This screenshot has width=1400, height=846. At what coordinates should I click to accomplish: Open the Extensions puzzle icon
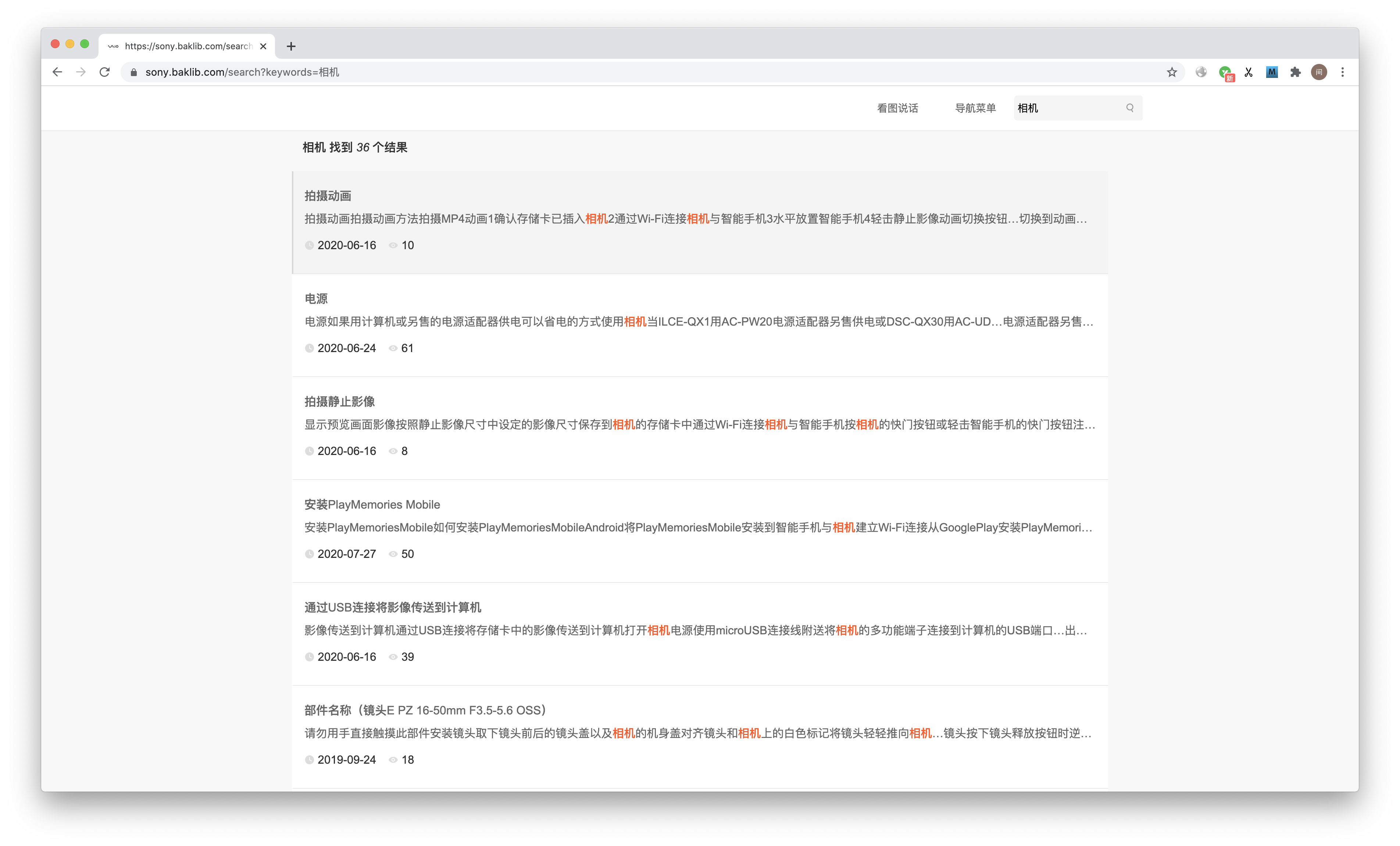click(x=1296, y=72)
